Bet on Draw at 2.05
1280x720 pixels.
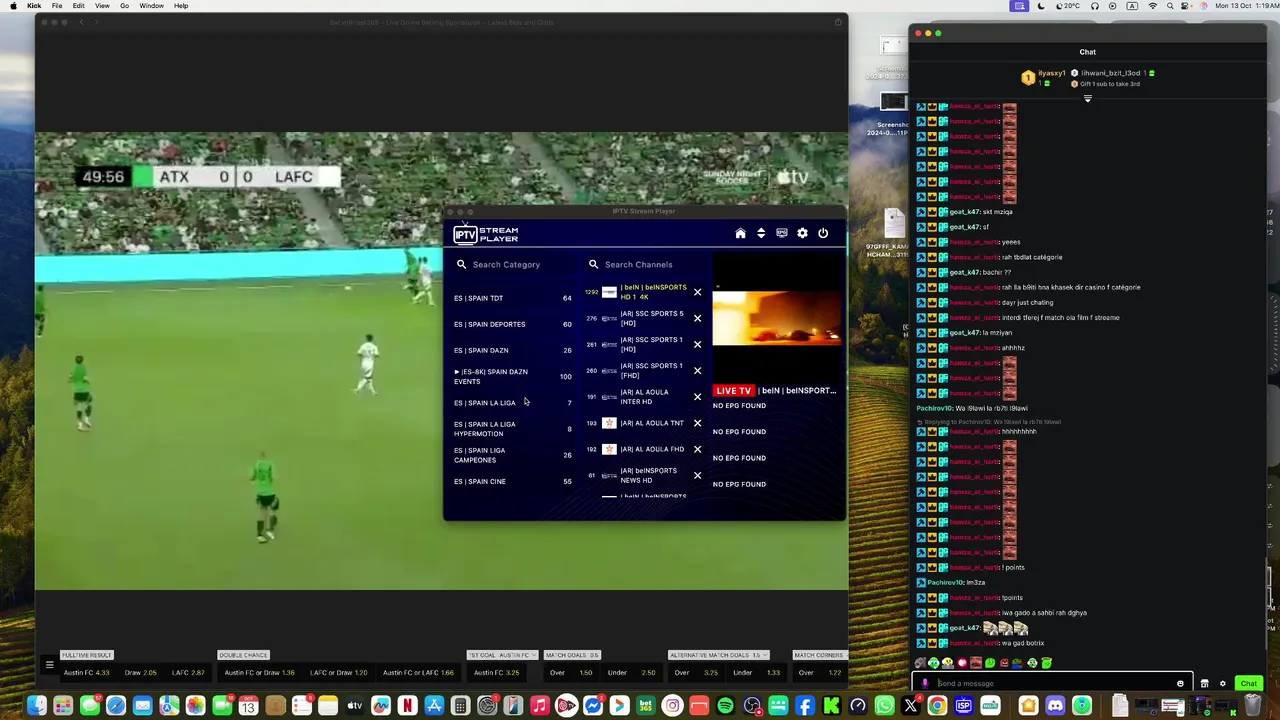pyautogui.click(x=143, y=673)
